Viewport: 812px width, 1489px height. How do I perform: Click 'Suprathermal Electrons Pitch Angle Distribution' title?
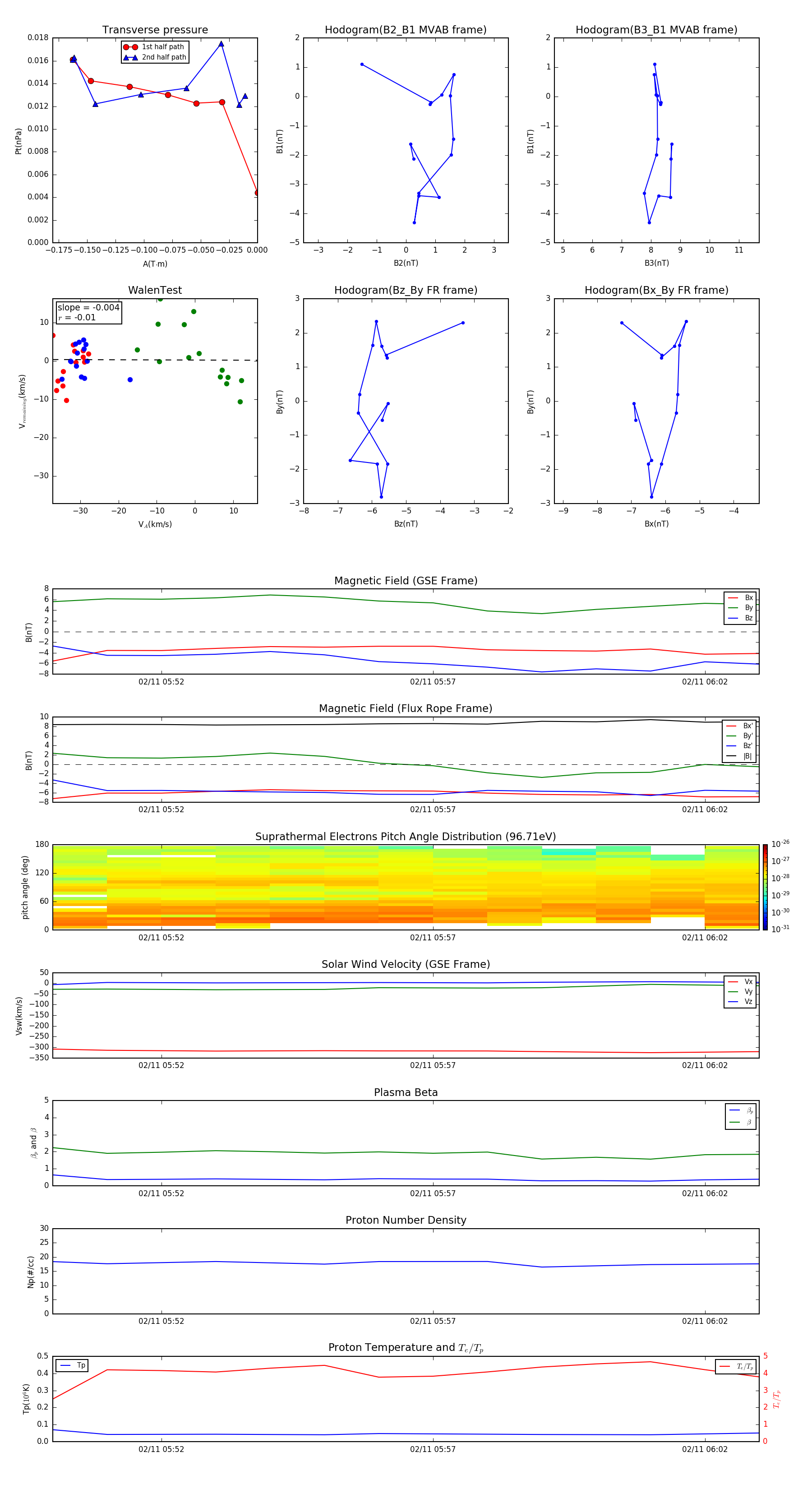[x=406, y=837]
